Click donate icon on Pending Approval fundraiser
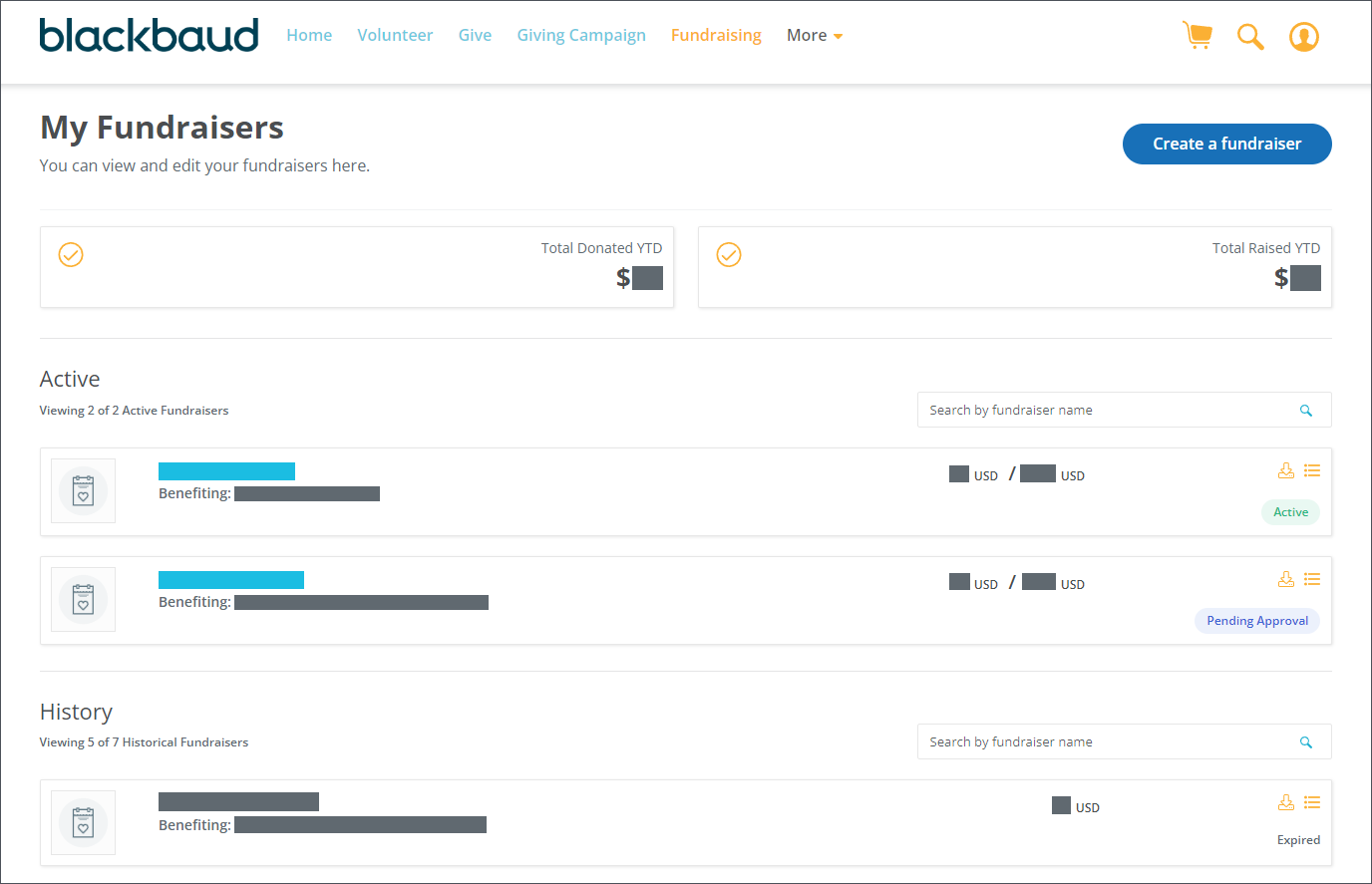1372x884 pixels. tap(1286, 579)
